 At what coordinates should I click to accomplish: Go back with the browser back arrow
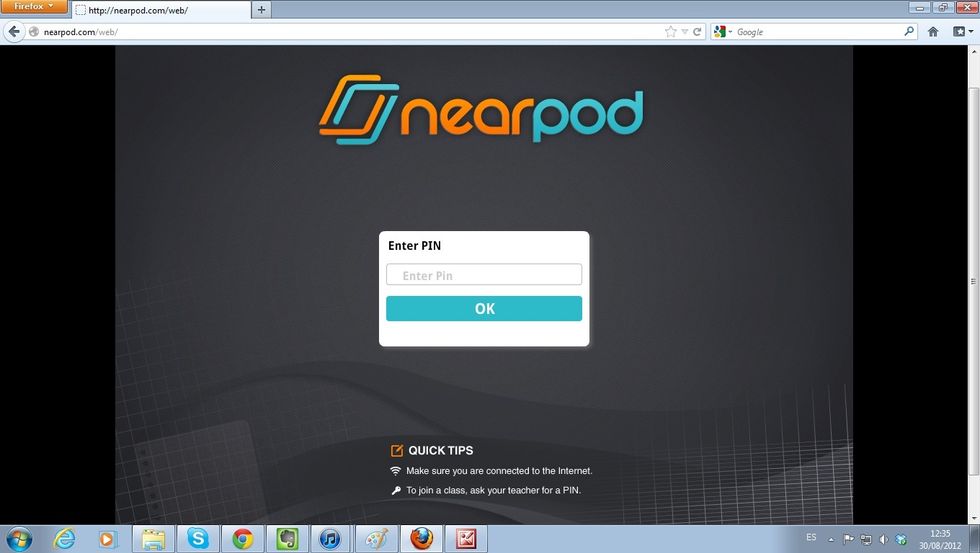(14, 32)
